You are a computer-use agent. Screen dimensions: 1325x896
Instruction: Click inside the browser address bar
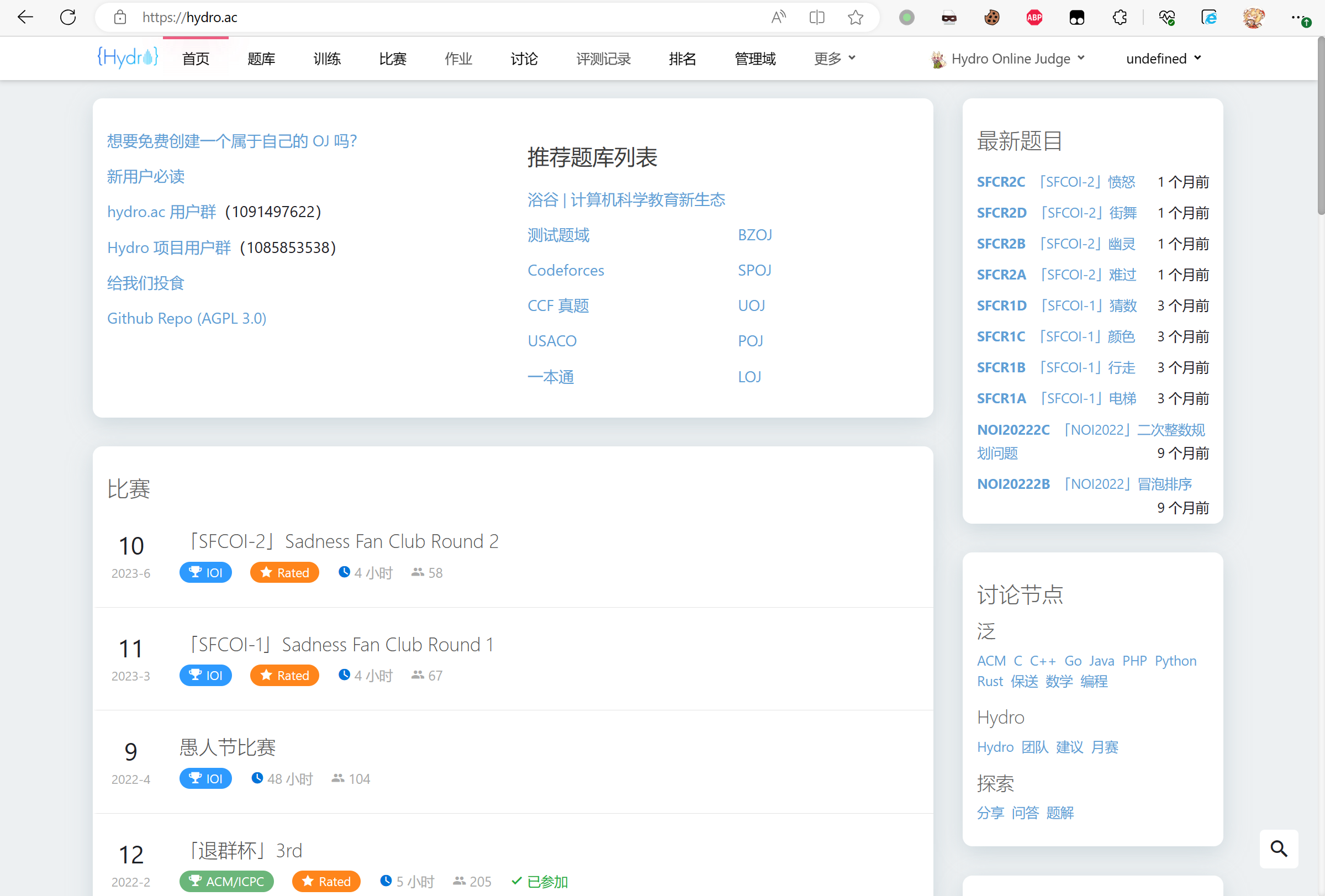point(399,17)
